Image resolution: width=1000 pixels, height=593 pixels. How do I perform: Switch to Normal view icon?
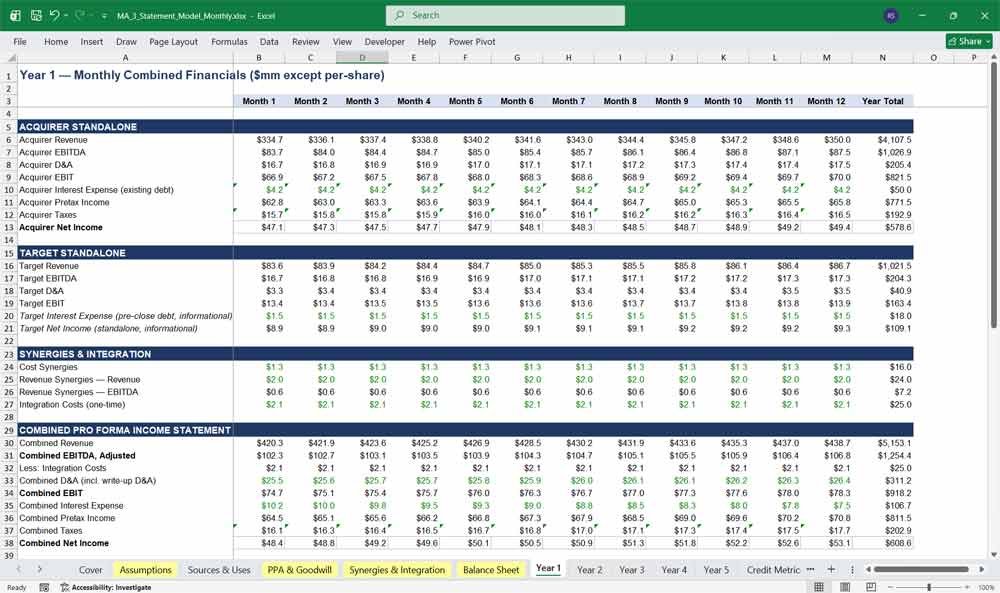point(819,587)
